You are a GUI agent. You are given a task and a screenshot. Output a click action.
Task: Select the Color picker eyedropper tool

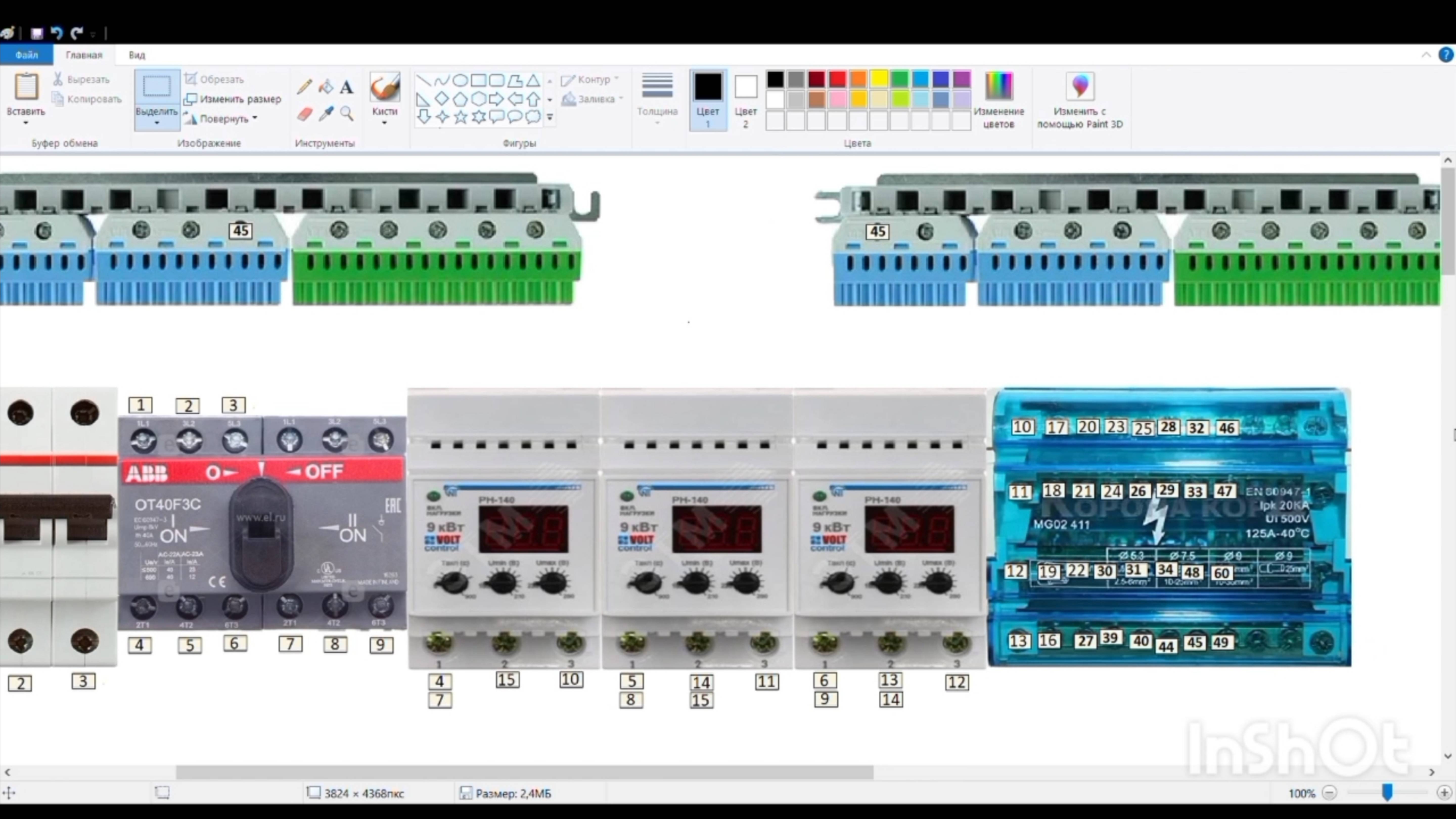tap(326, 113)
